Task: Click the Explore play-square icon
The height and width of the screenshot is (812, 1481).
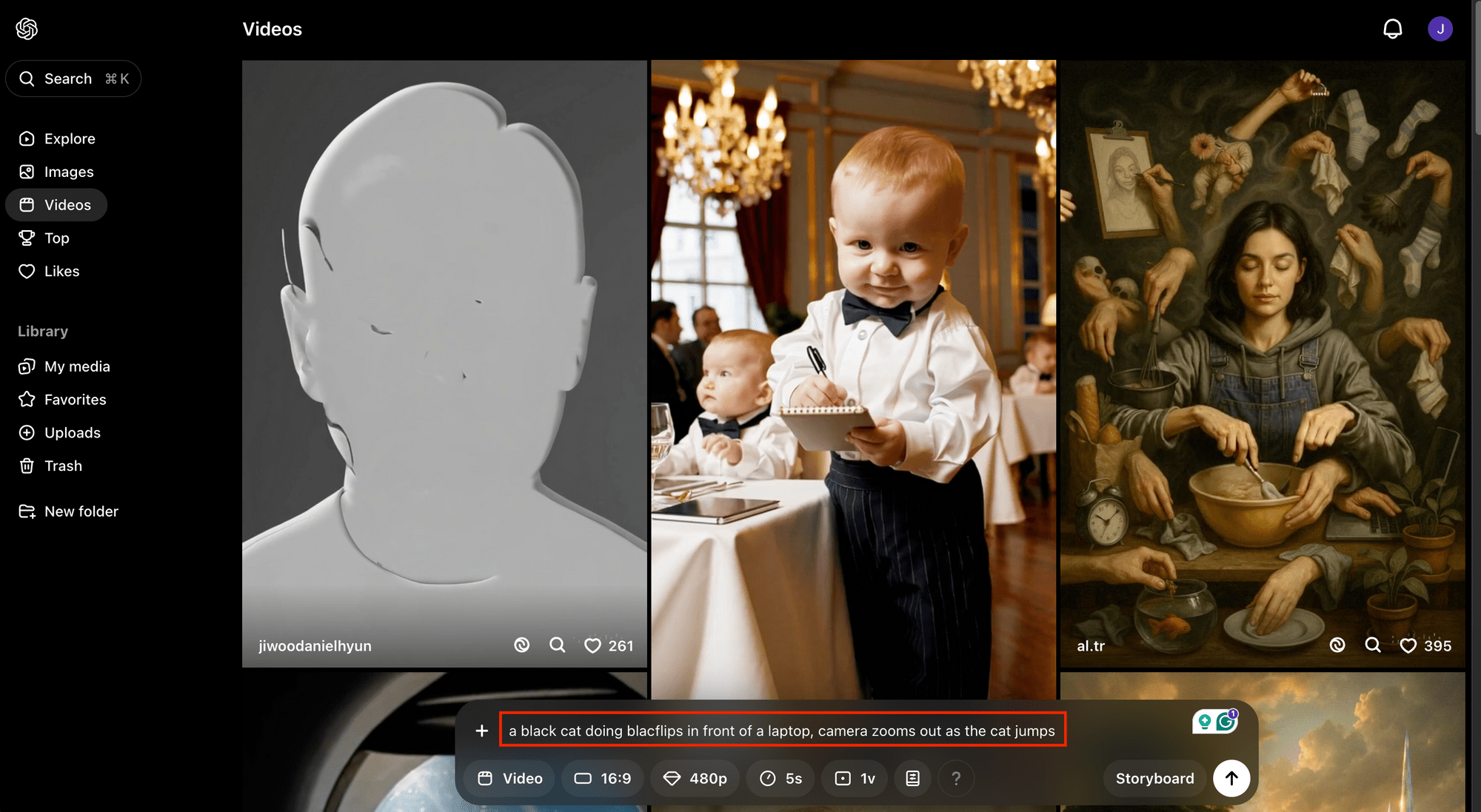Action: click(x=27, y=138)
